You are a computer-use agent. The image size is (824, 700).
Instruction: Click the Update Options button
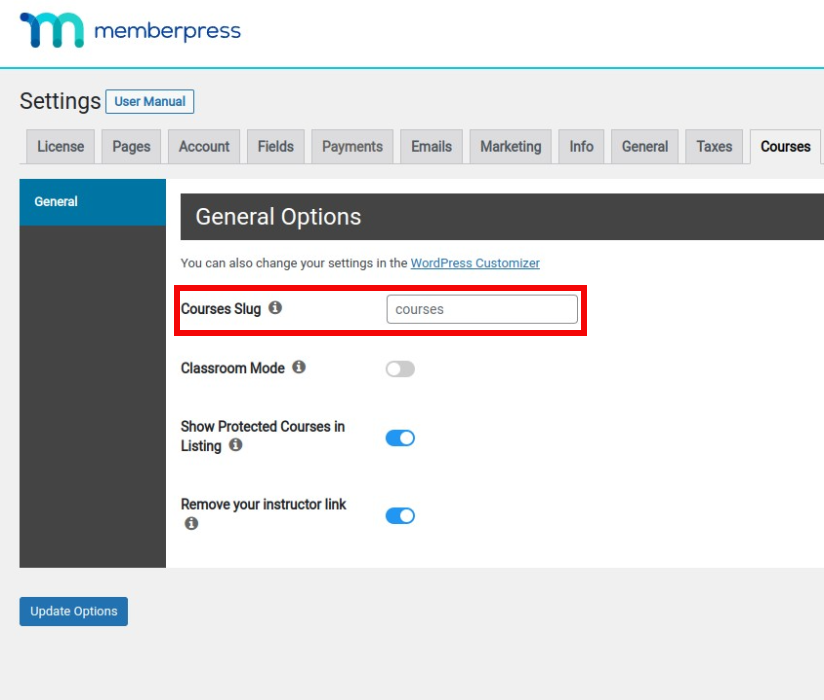[x=74, y=611]
